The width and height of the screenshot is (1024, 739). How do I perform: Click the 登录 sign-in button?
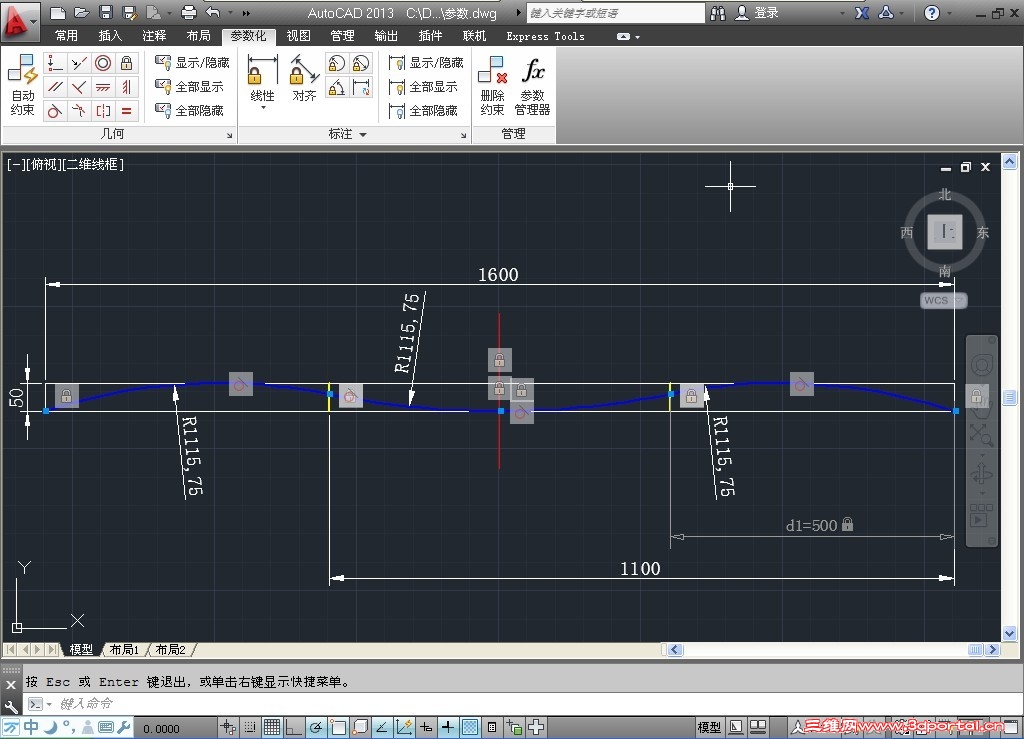[x=758, y=13]
